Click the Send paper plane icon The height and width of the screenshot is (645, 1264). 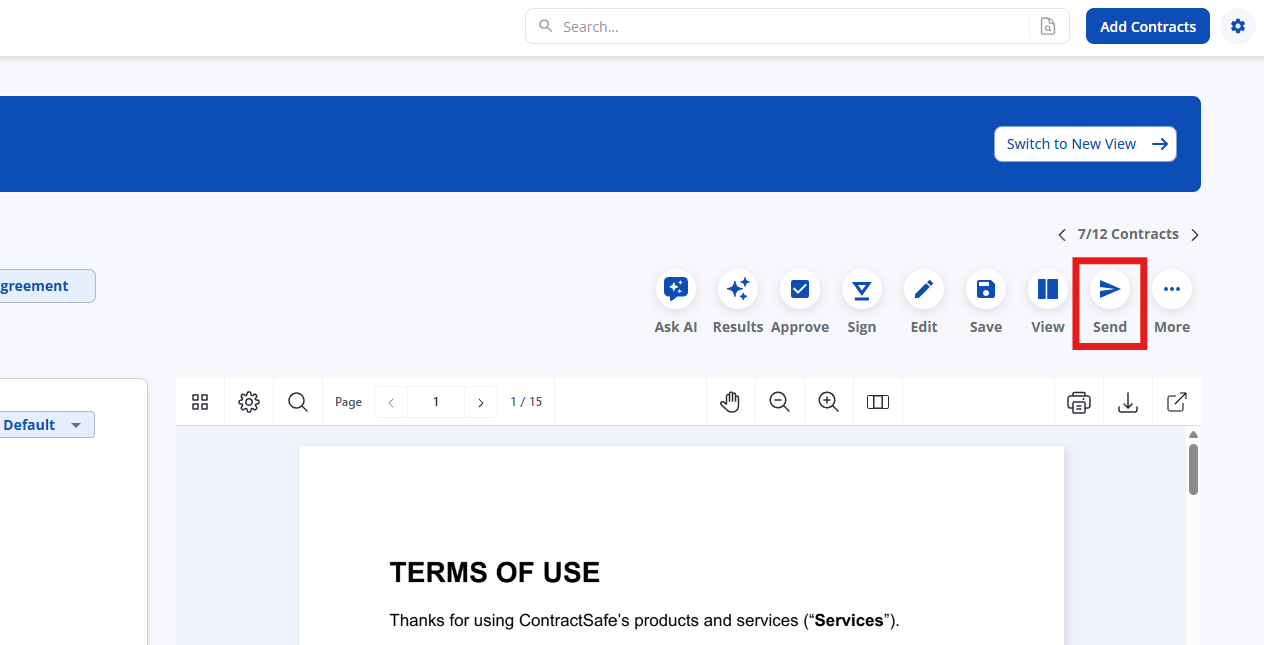(x=1110, y=289)
